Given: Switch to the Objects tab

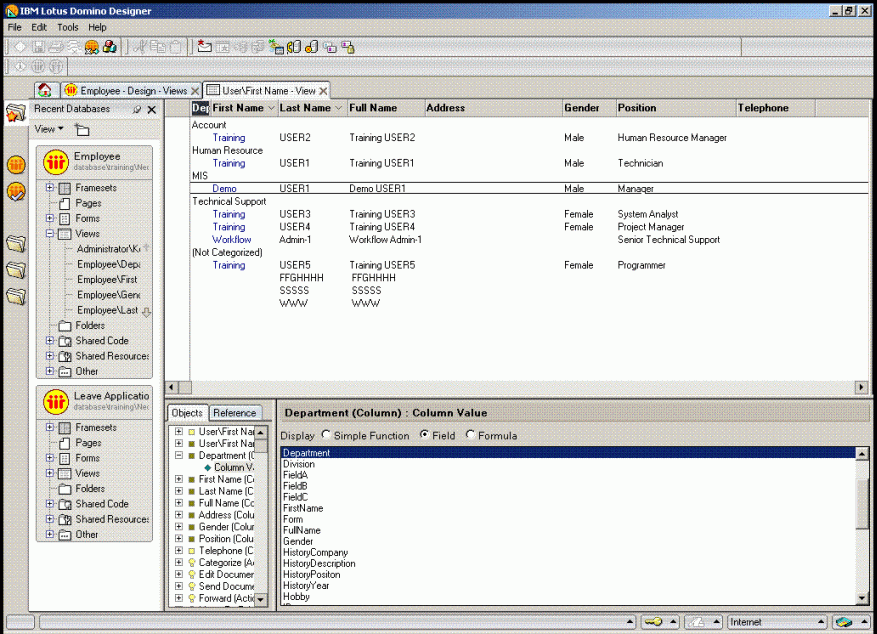Looking at the screenshot, I should [187, 413].
